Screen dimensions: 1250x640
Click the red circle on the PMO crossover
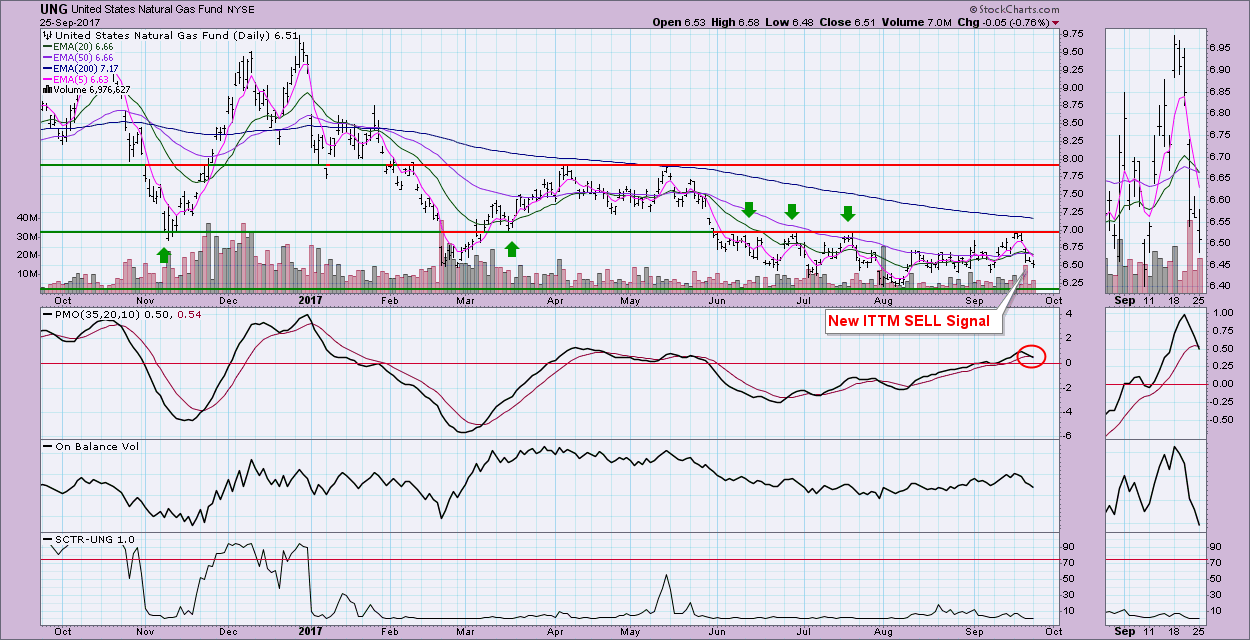pos(1030,355)
